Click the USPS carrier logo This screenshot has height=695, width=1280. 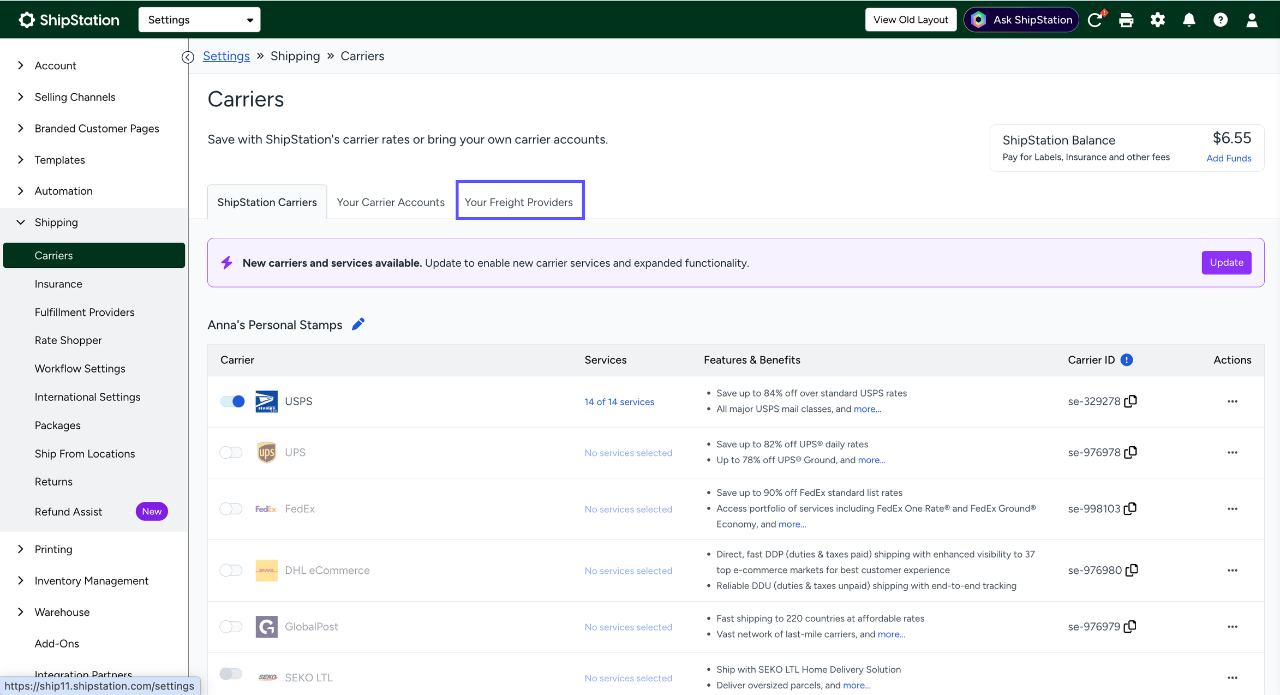point(266,401)
